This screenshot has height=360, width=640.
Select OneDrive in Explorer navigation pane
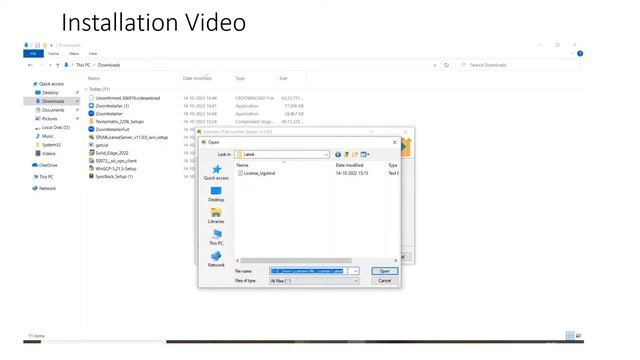(48, 165)
